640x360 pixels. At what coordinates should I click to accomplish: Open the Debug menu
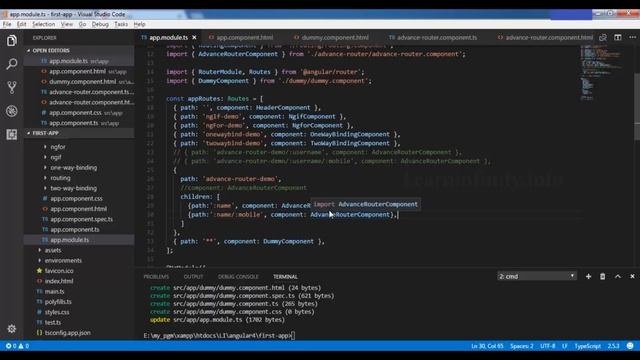(100, 24)
